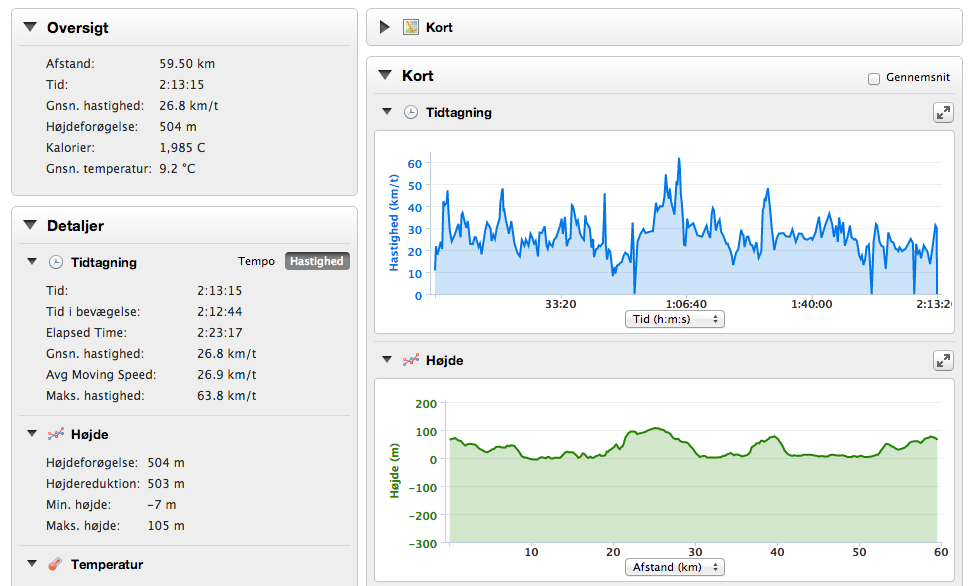The image size is (975, 586).
Task: Click clock icon in Detaljer Tidtagning row
Action: tap(56, 263)
